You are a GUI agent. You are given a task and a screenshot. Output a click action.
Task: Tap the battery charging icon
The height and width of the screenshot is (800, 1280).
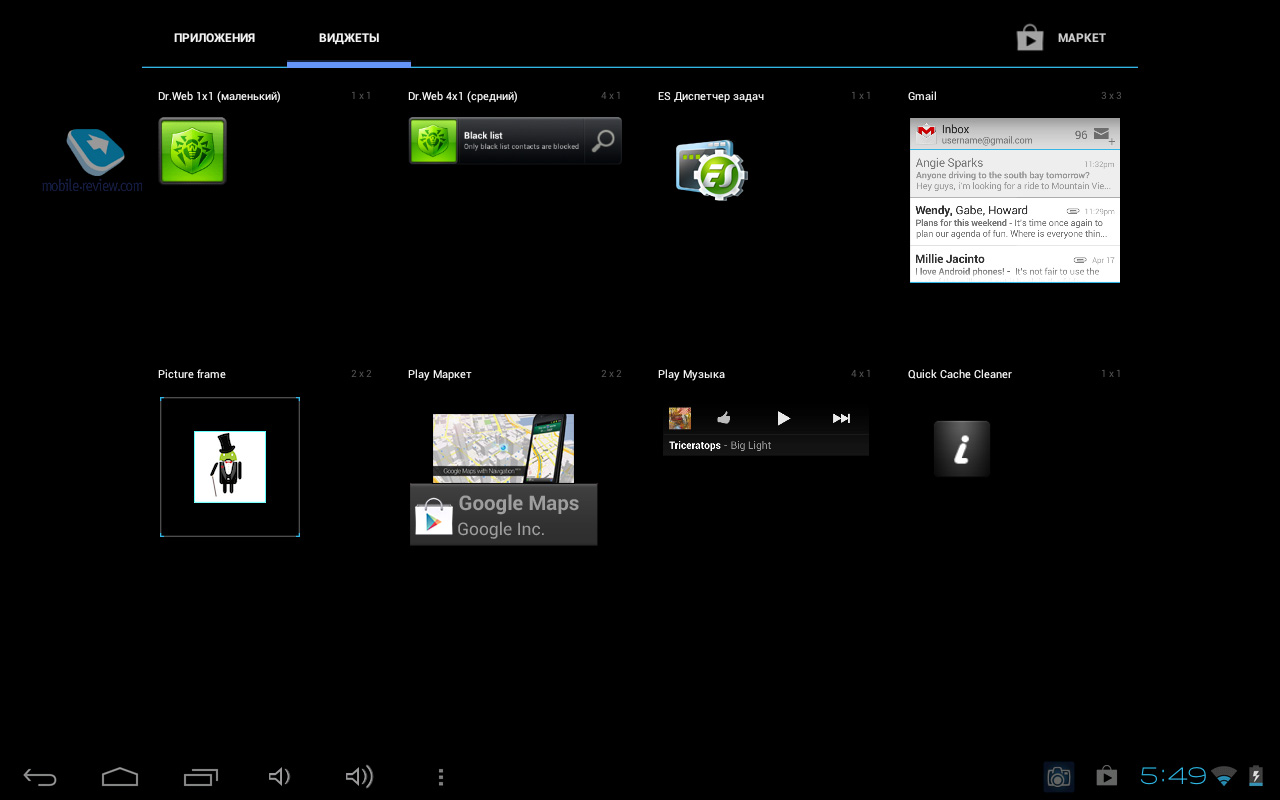coord(1256,776)
